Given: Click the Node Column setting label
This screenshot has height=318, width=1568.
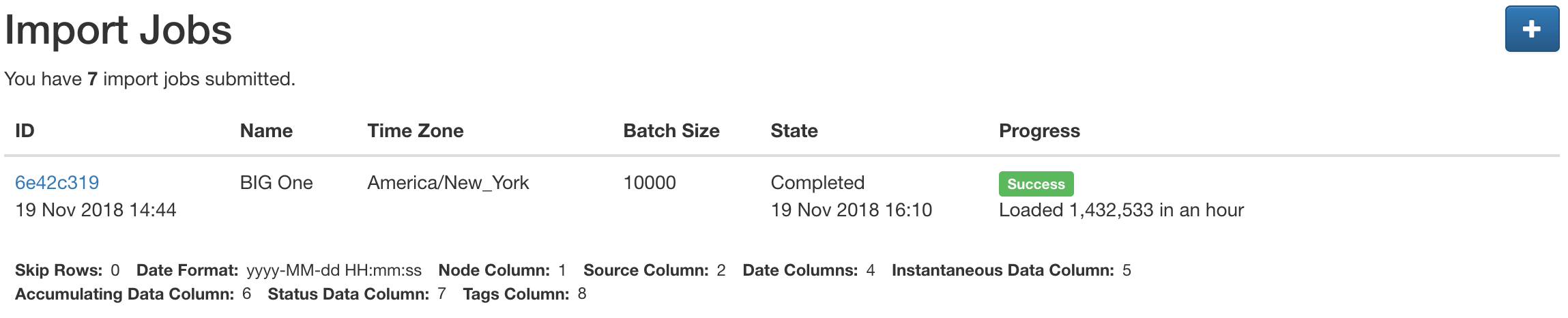Looking at the screenshot, I should (494, 270).
